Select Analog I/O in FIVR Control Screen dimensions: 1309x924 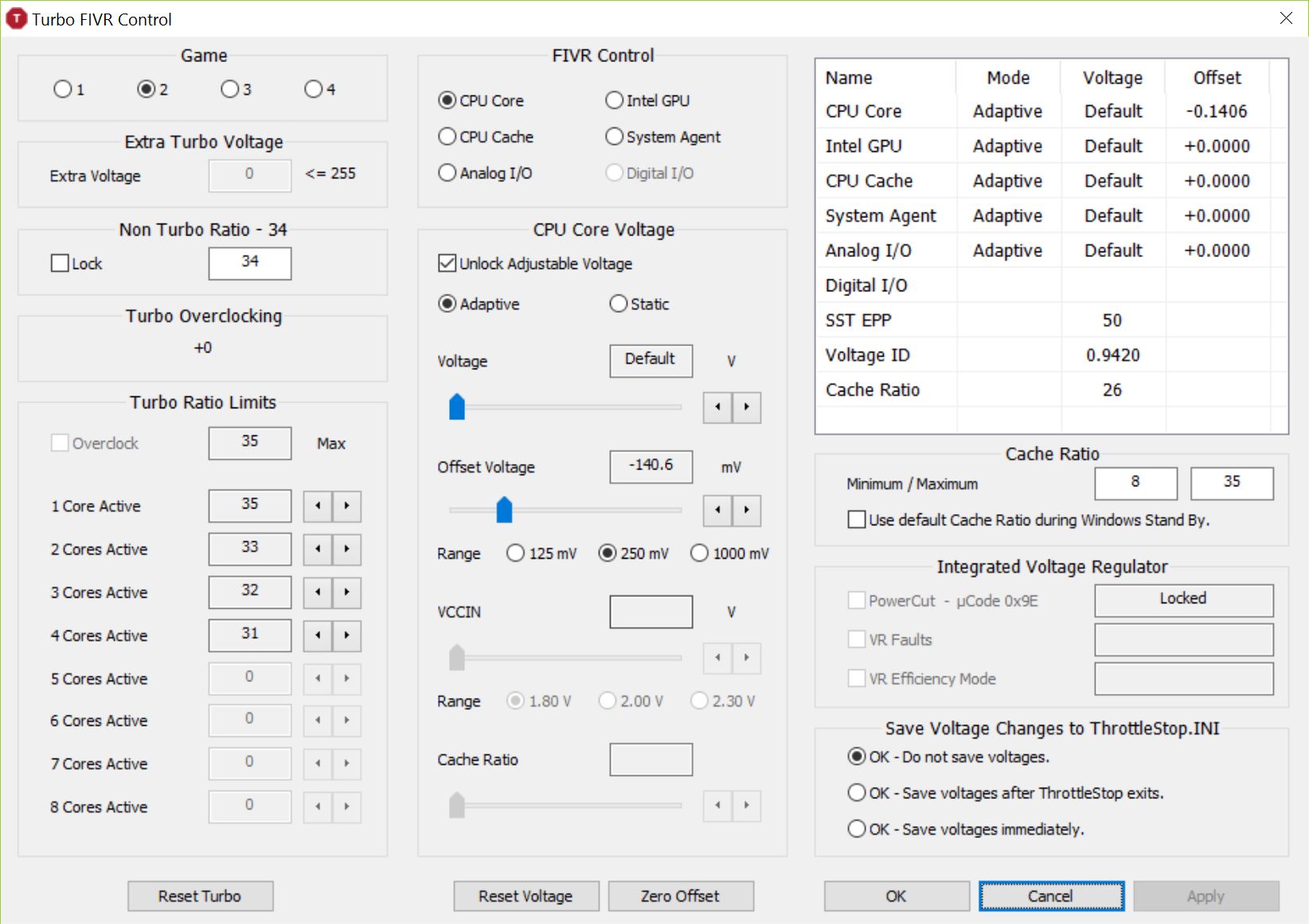(485, 173)
